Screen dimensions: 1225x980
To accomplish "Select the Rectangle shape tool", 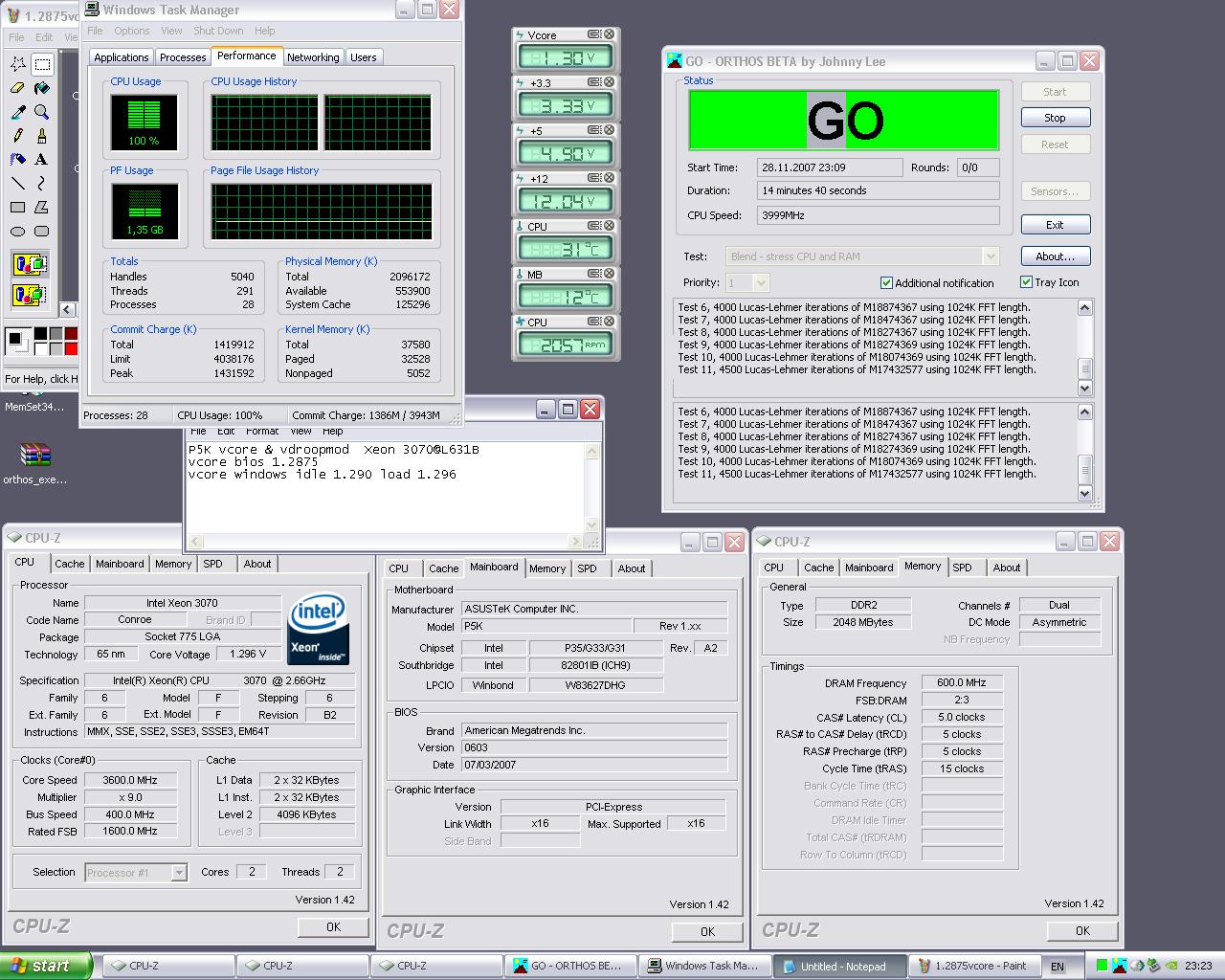I will point(18,207).
